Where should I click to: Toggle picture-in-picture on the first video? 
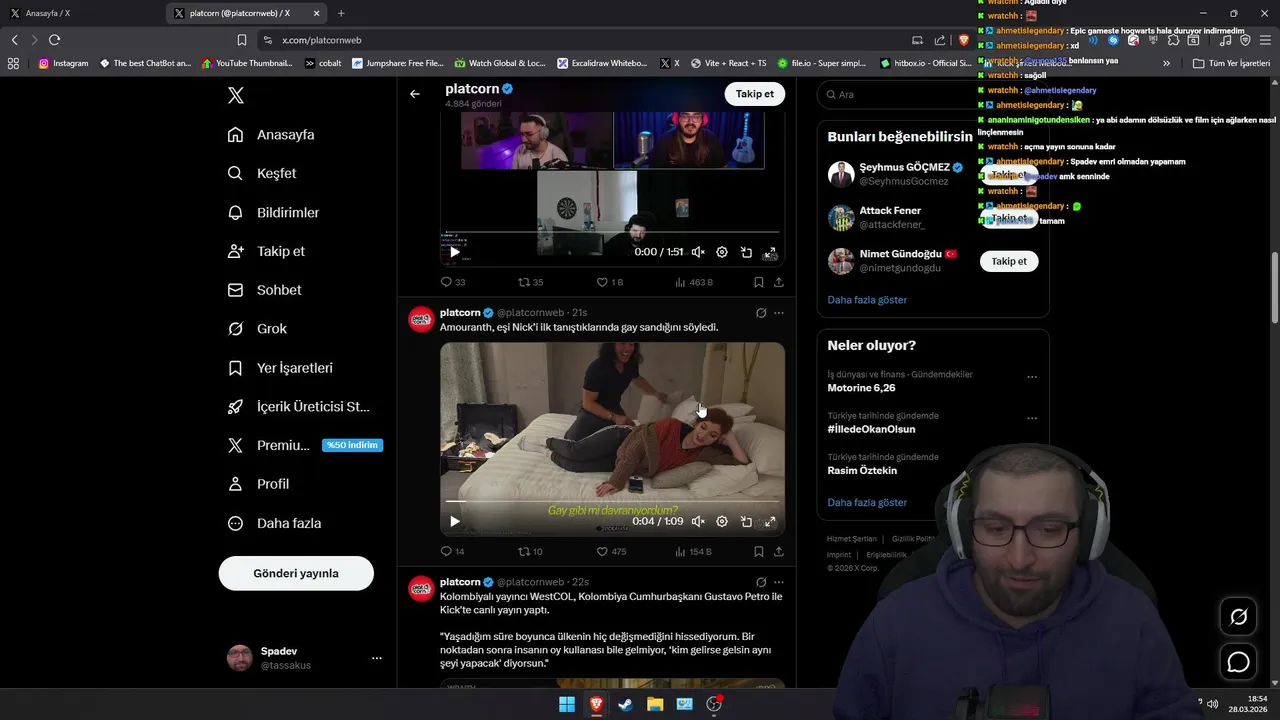pyautogui.click(x=746, y=252)
